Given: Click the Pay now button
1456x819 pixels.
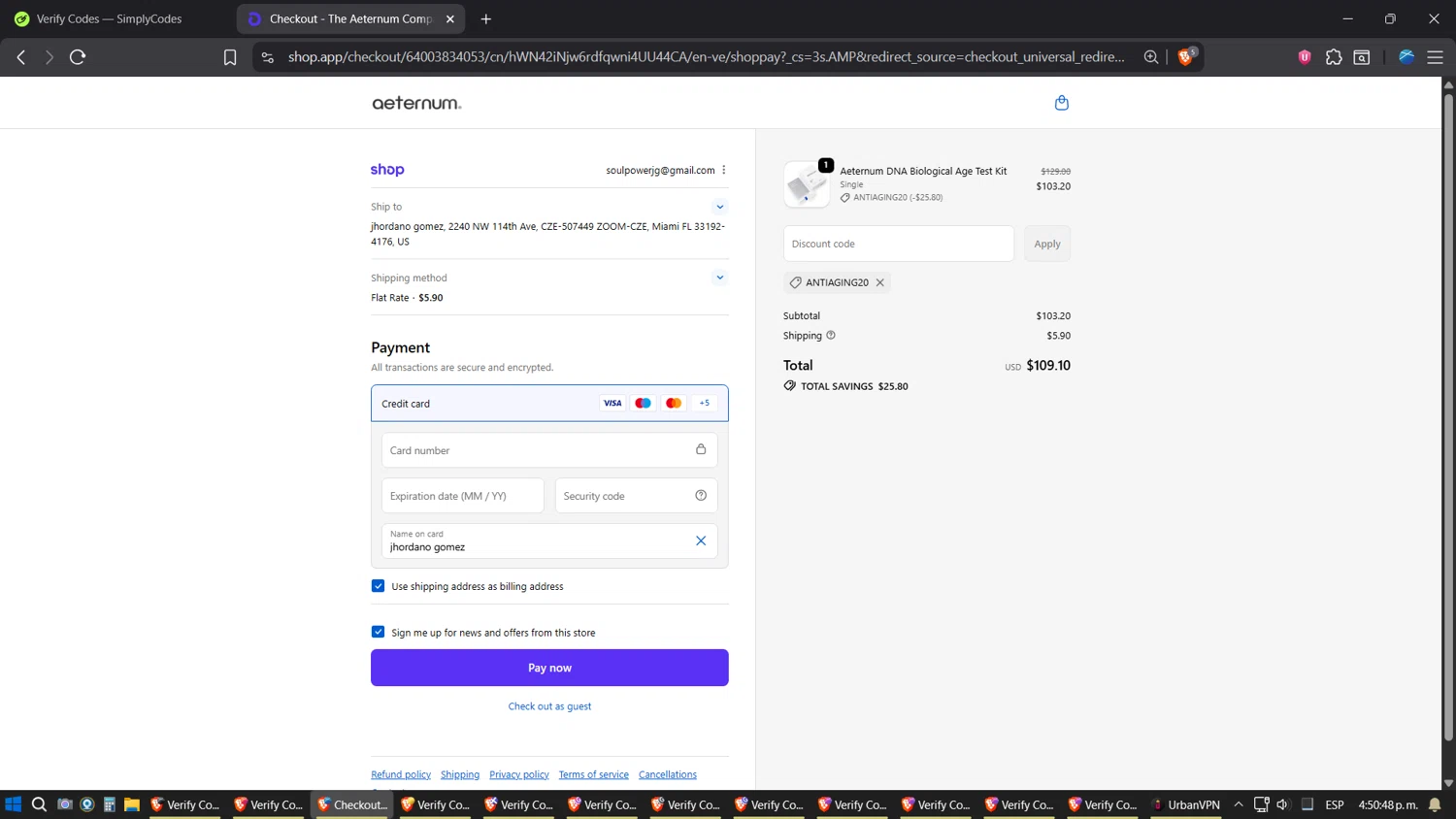Looking at the screenshot, I should click(x=549, y=668).
